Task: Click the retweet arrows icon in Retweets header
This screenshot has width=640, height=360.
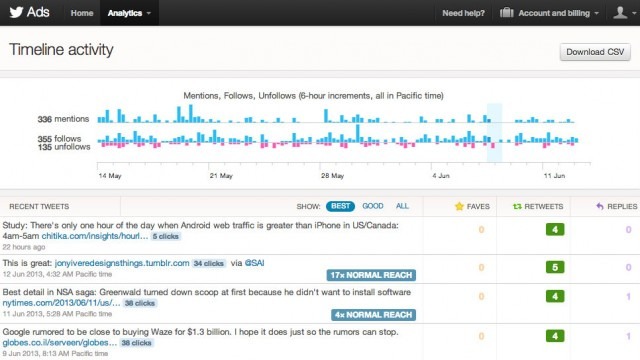Action: click(517, 207)
